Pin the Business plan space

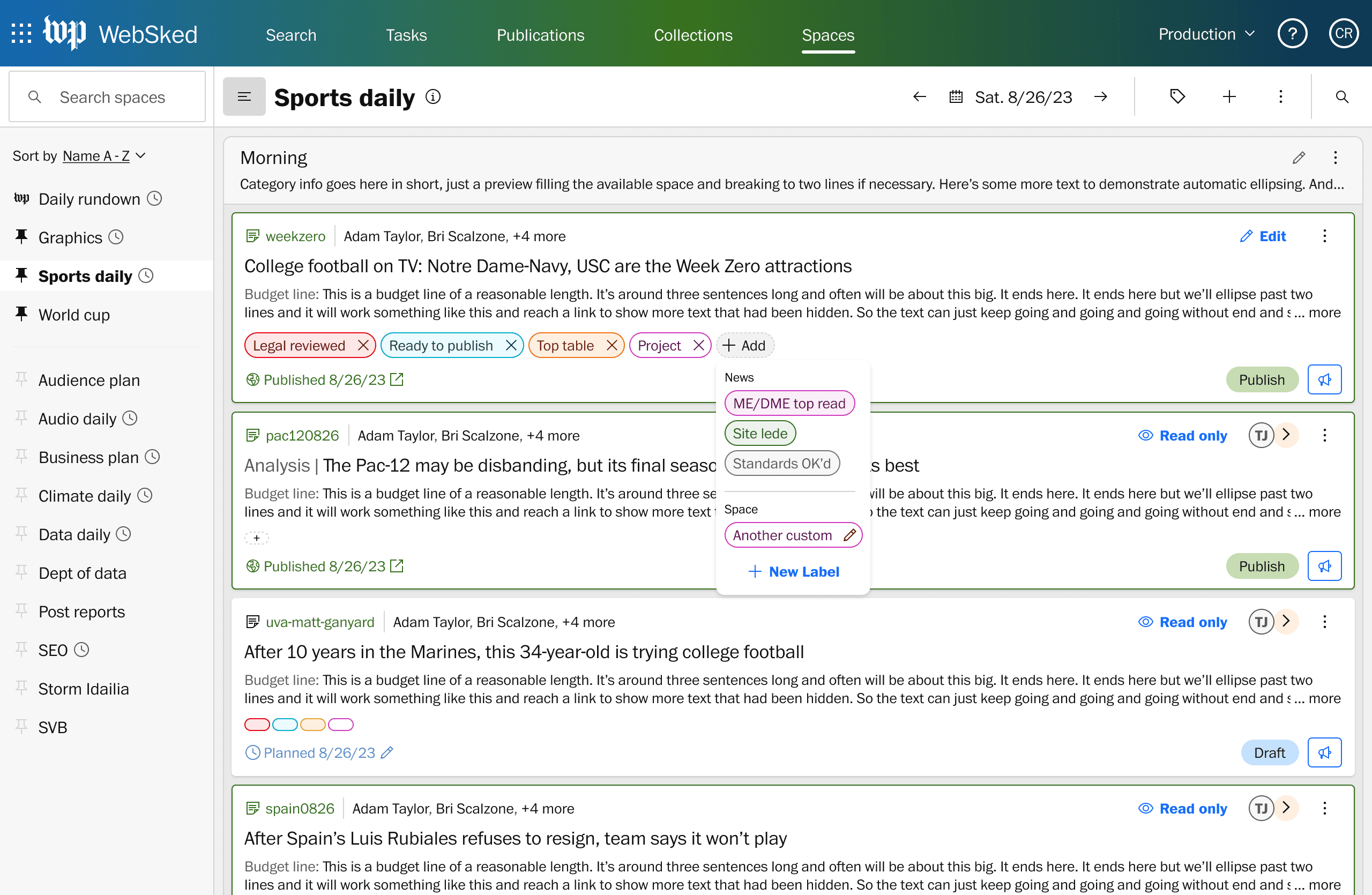point(21,457)
